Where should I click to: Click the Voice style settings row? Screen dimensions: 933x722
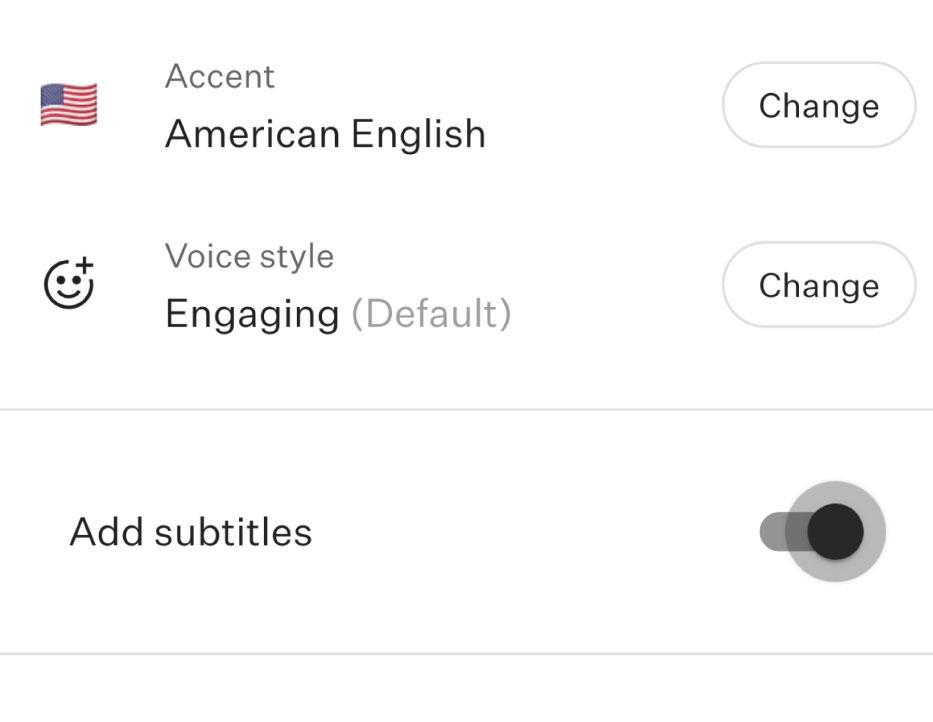click(x=400, y=285)
